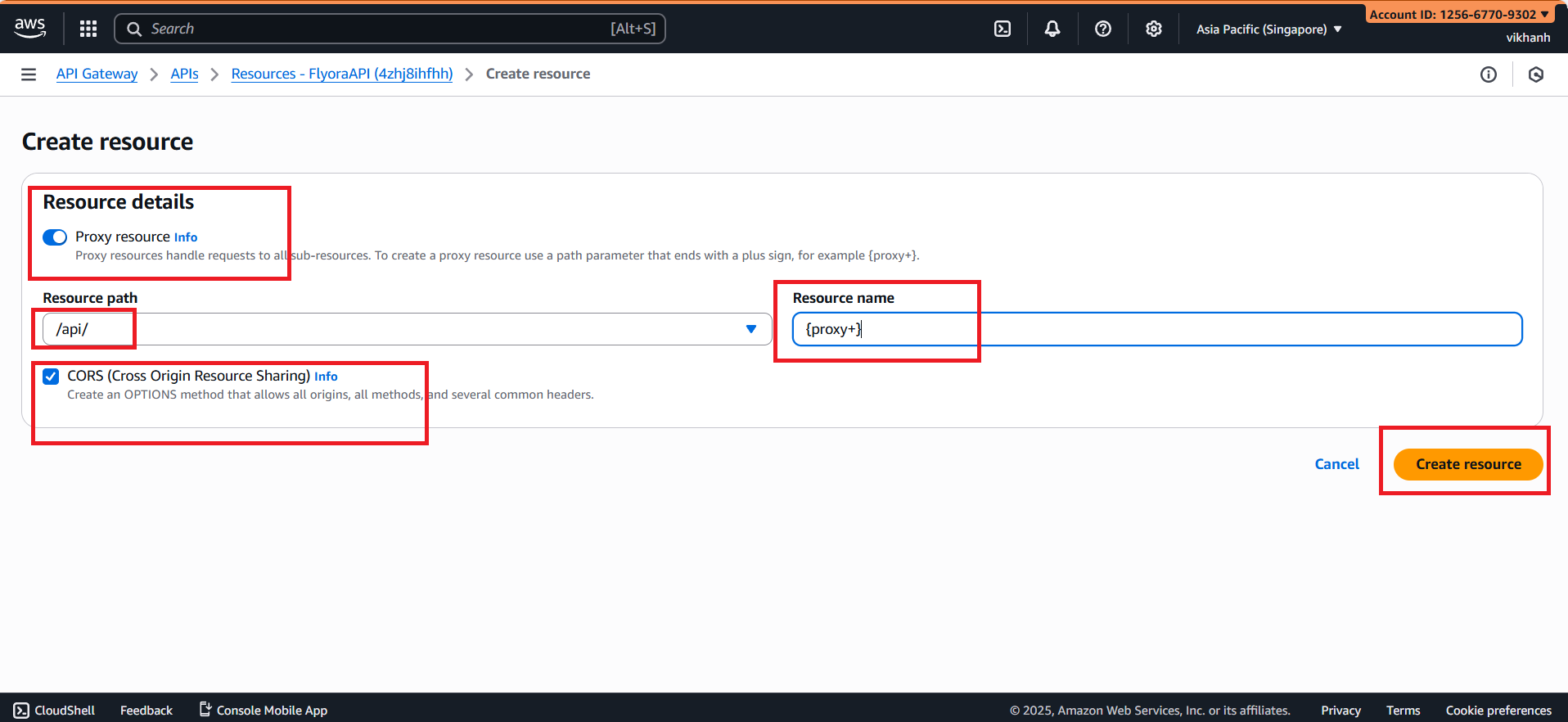The height and width of the screenshot is (722, 1568).
Task: Click the hexagon preferences icon at right
Action: click(1536, 74)
